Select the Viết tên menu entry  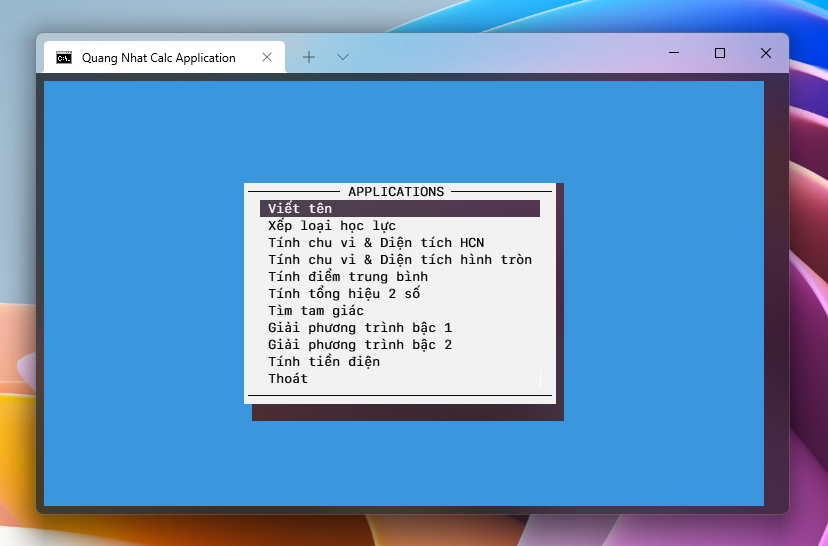(400, 209)
